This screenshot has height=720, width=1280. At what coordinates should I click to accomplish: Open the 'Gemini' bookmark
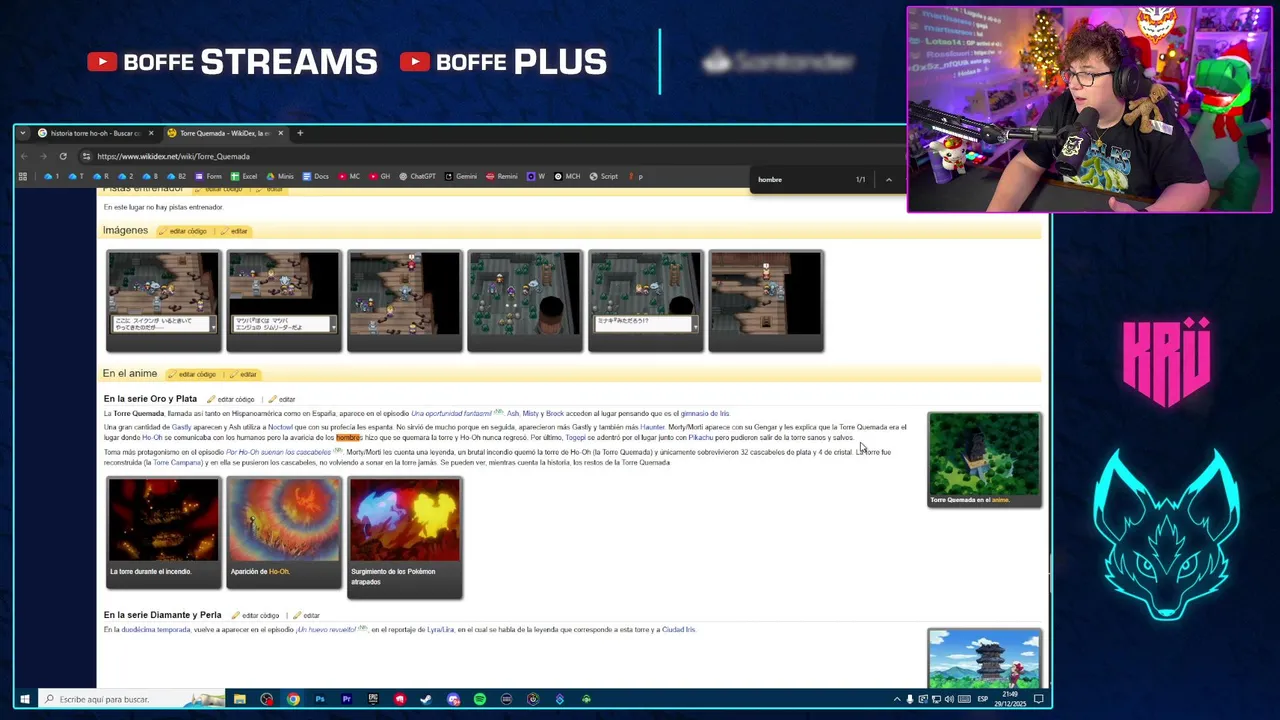point(461,176)
